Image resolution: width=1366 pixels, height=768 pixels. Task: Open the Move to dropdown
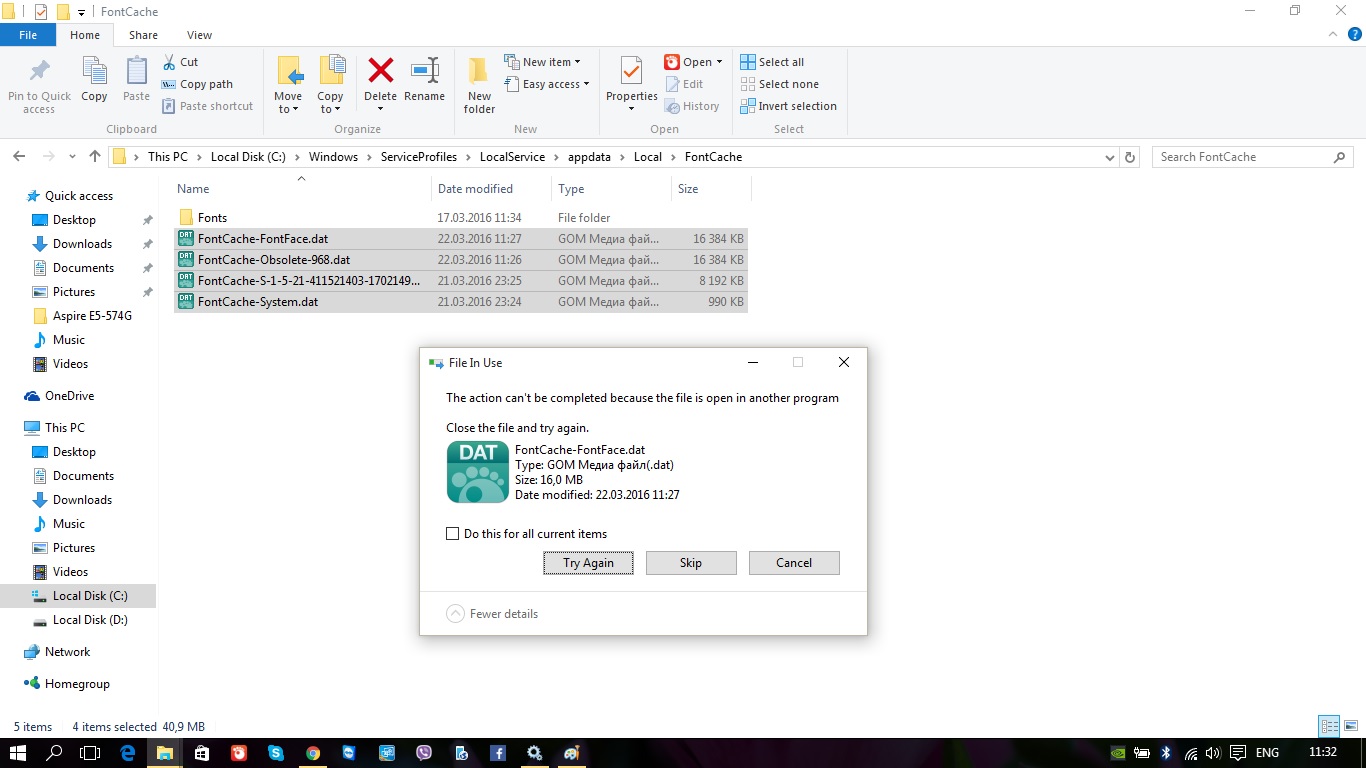click(288, 84)
